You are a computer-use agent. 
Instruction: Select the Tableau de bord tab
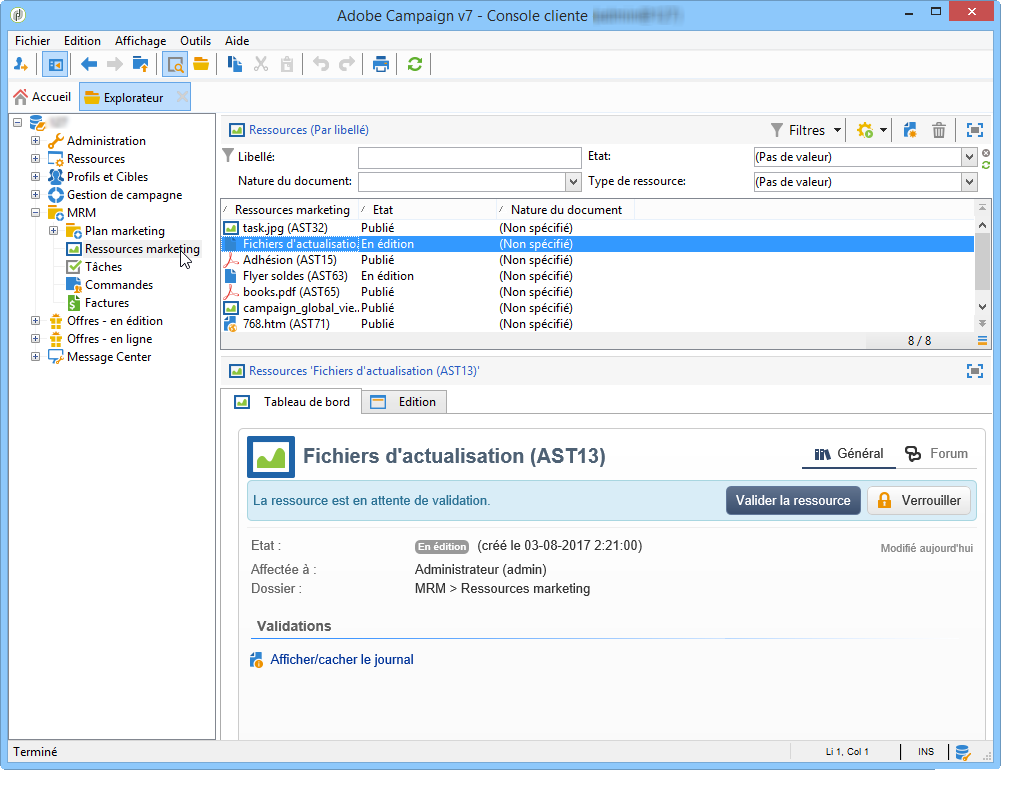coord(292,402)
